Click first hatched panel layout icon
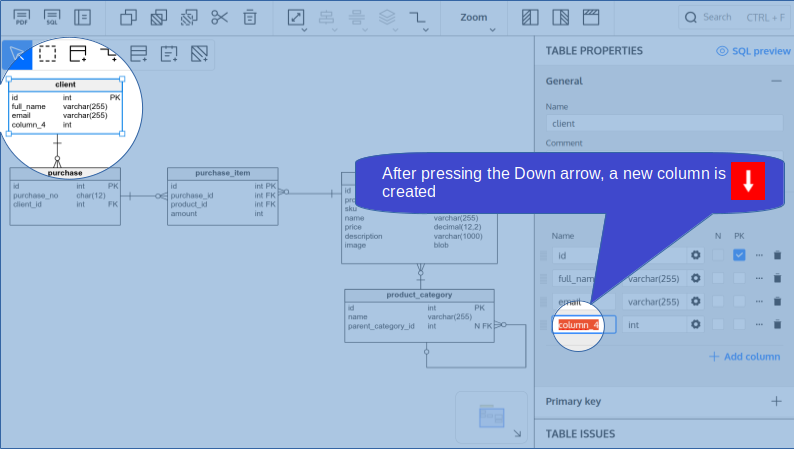Viewport: 794px width, 449px height. 530,18
